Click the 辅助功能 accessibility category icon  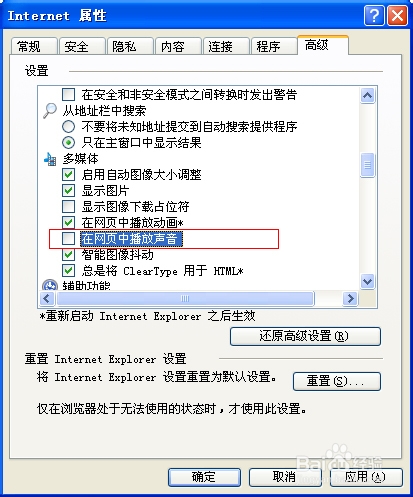point(50,285)
